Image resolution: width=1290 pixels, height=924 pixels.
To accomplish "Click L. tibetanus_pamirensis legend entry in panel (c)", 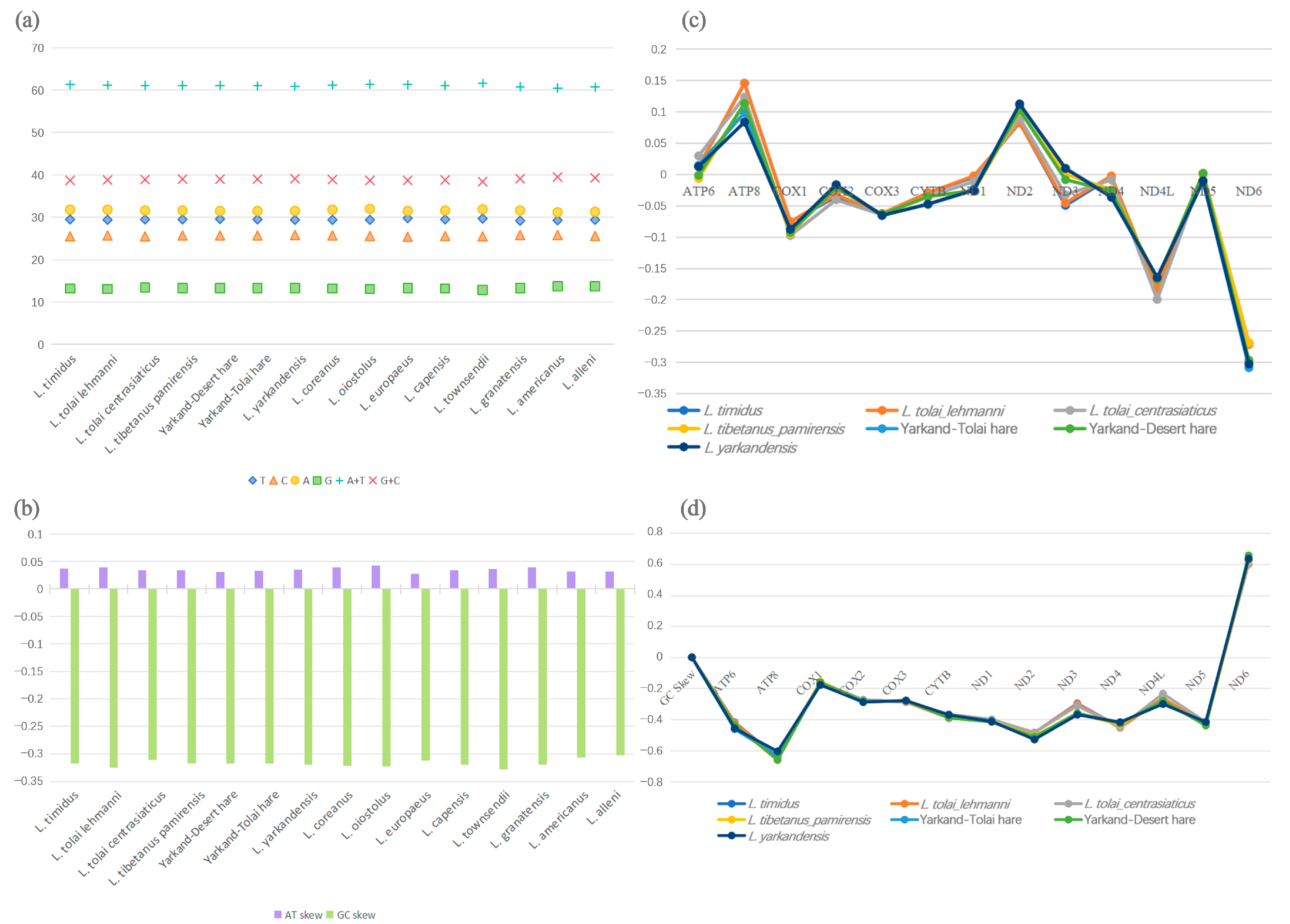I will [756, 429].
